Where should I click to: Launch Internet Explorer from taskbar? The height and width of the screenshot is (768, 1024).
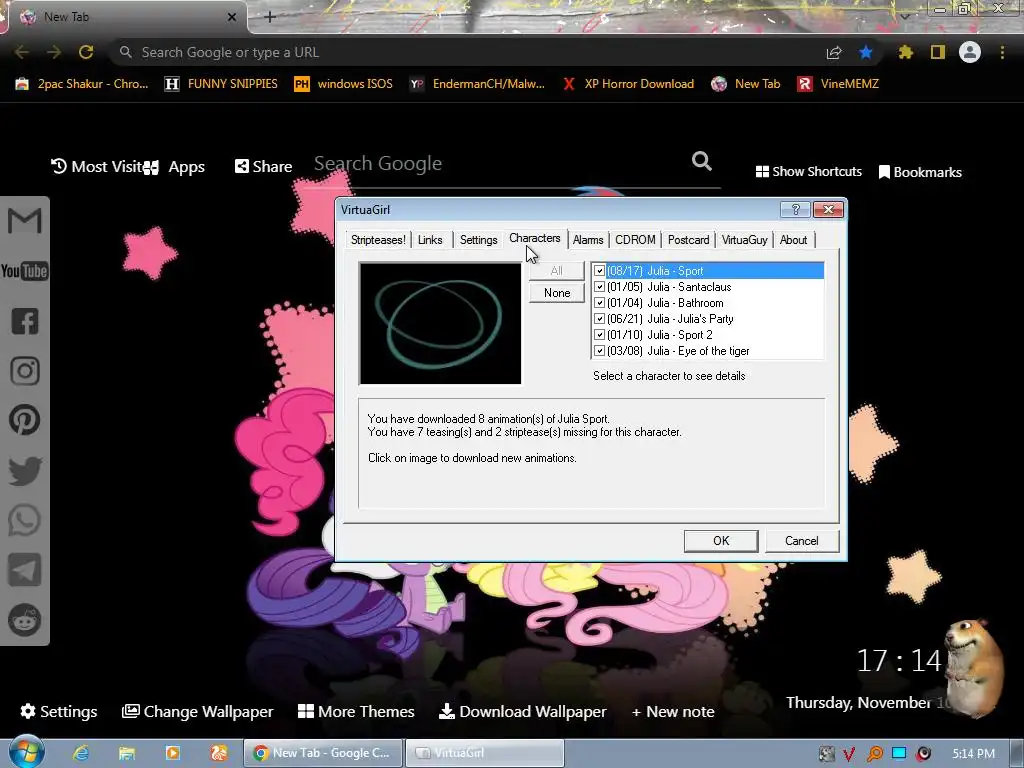pyautogui.click(x=81, y=753)
